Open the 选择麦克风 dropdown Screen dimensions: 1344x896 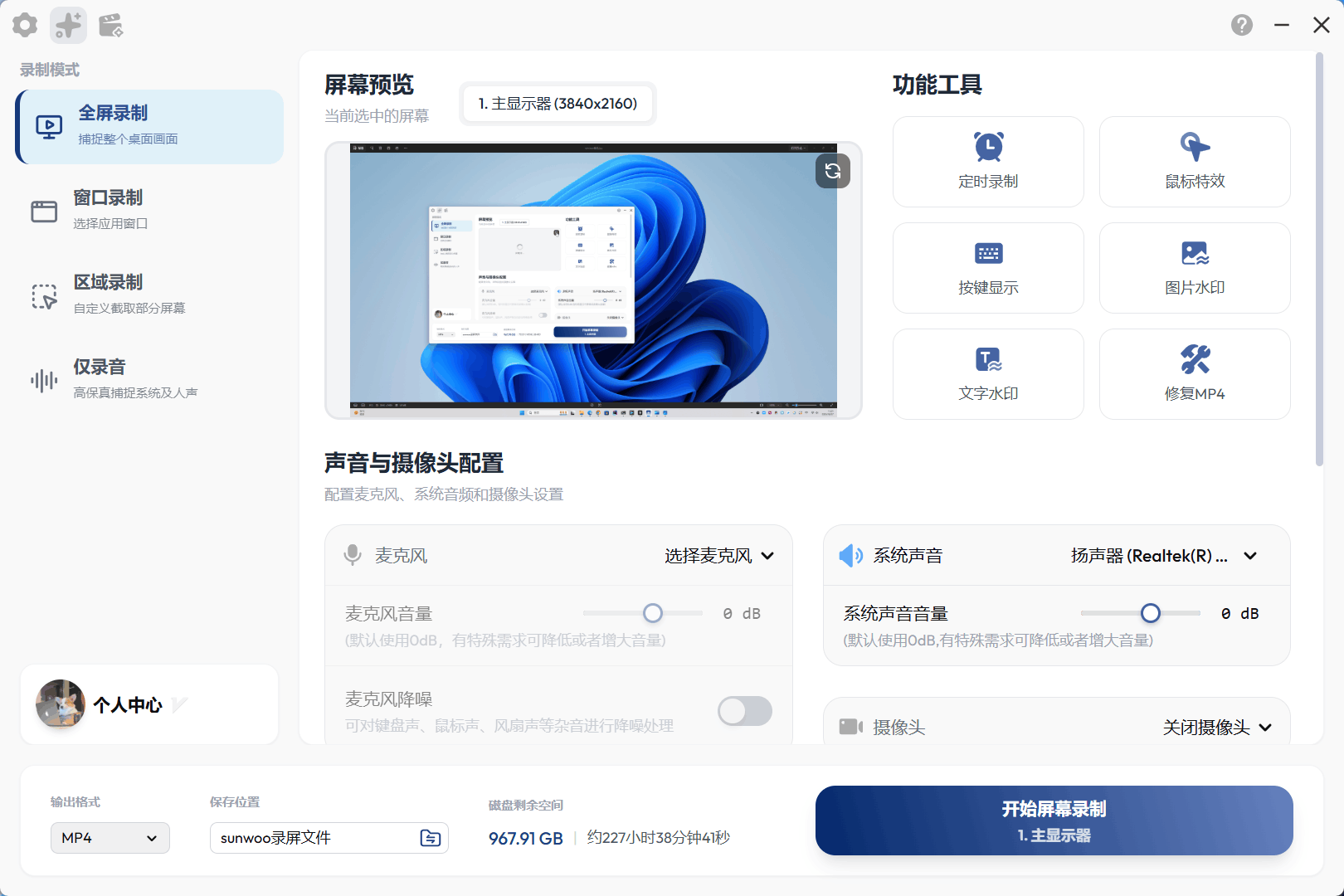(719, 556)
